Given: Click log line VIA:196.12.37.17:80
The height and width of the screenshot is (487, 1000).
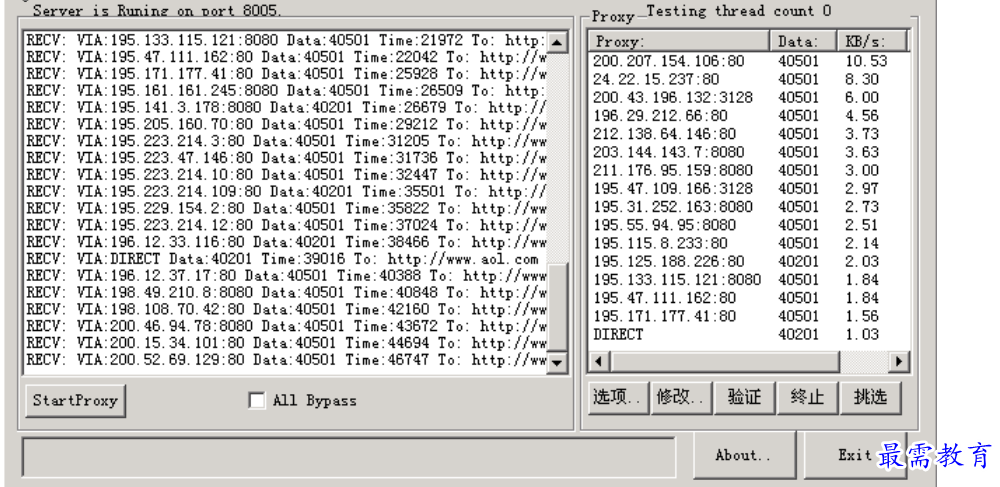Looking at the screenshot, I should (x=286, y=275).
